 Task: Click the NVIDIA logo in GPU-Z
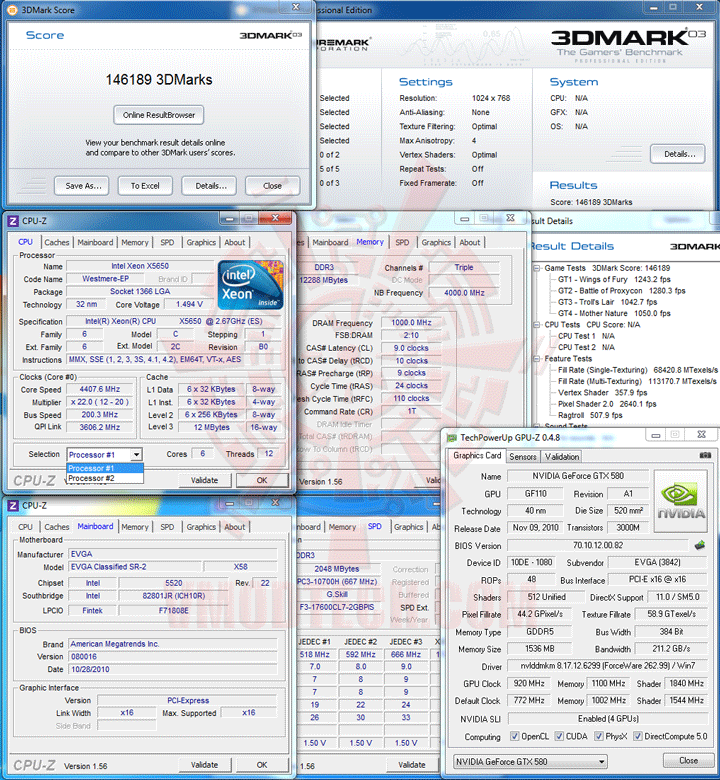pos(681,501)
